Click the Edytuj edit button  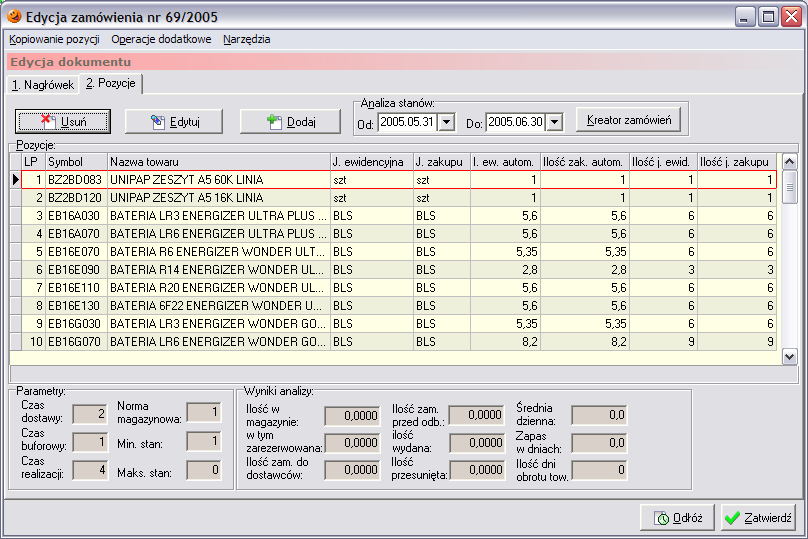click(x=174, y=122)
